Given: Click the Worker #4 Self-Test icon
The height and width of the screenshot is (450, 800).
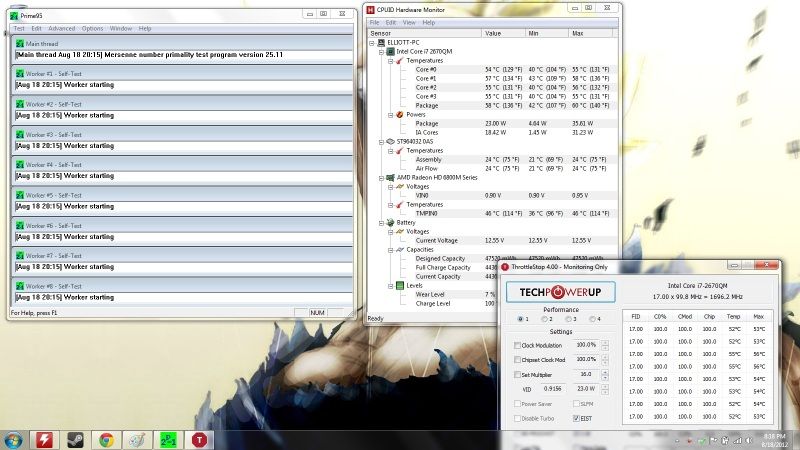Looking at the screenshot, I should [20, 165].
